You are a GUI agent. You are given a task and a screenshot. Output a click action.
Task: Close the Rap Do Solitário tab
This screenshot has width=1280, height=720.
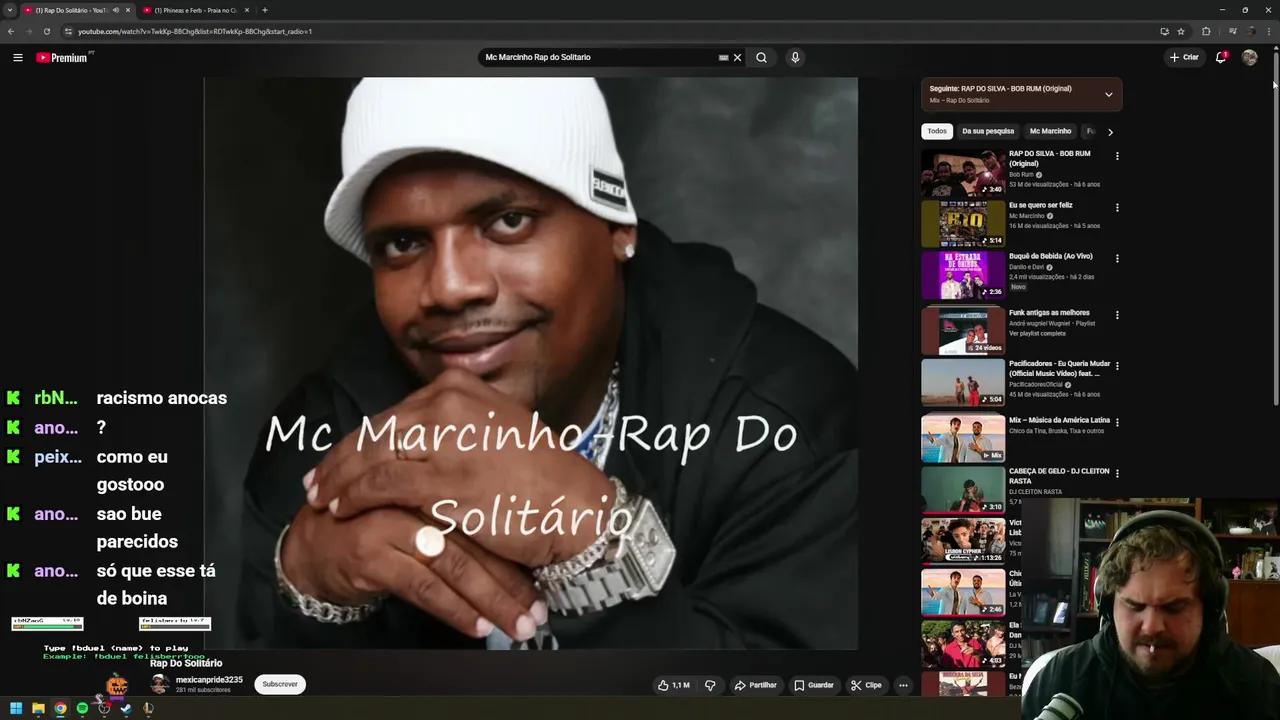(128, 10)
